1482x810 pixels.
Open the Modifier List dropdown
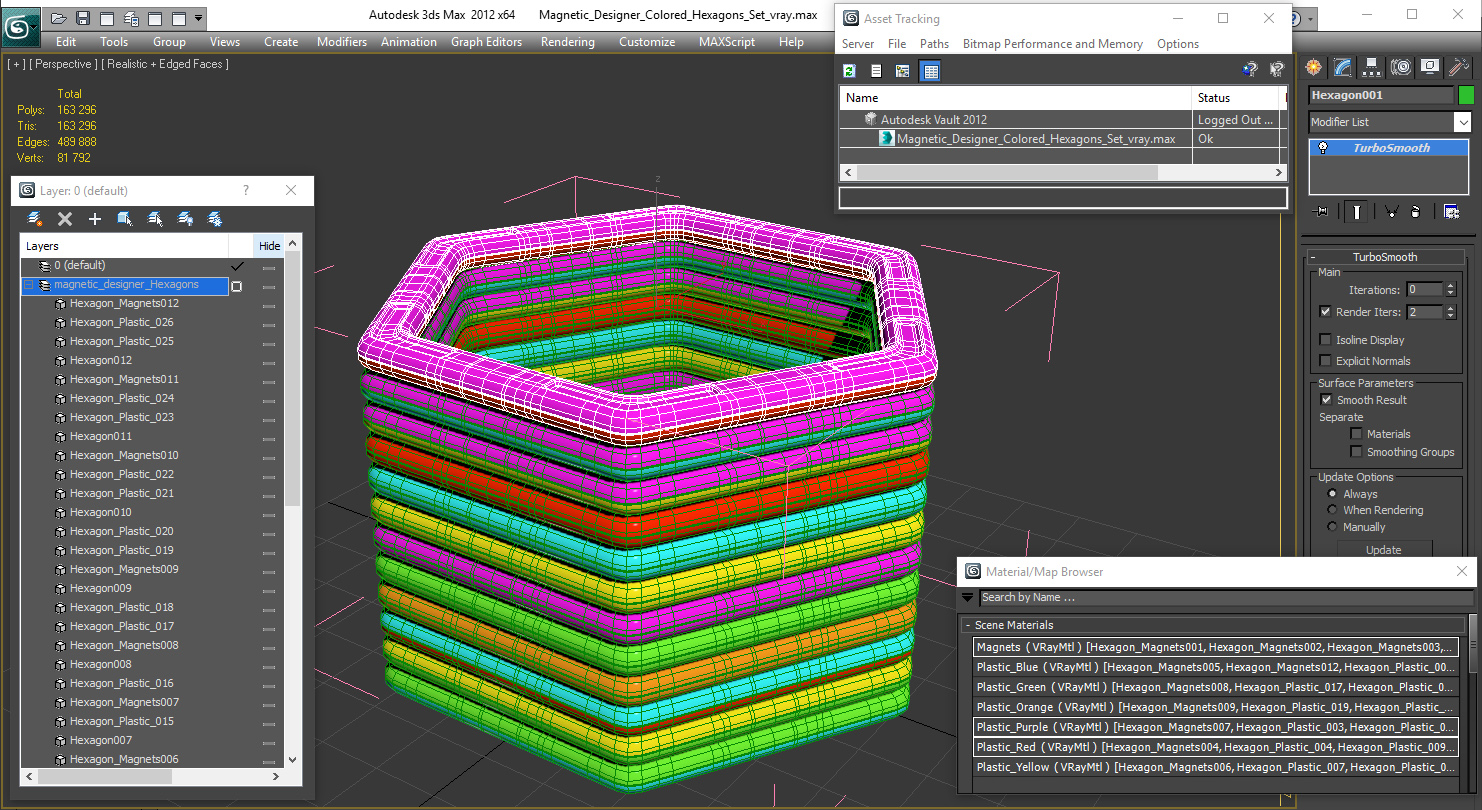[x=1462, y=122]
